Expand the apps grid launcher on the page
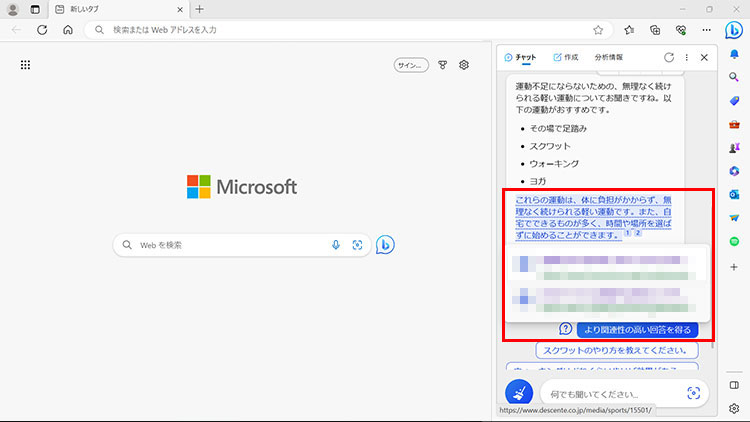 pos(25,65)
